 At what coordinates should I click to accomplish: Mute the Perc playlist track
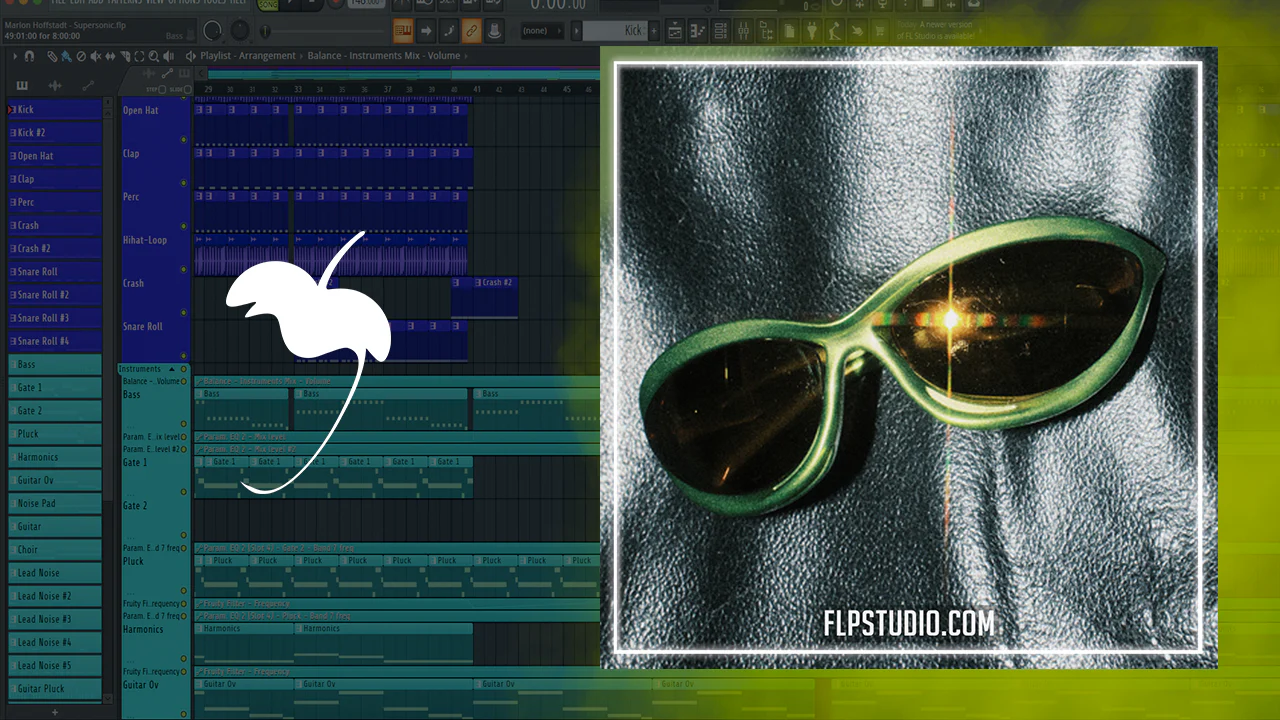click(184, 226)
